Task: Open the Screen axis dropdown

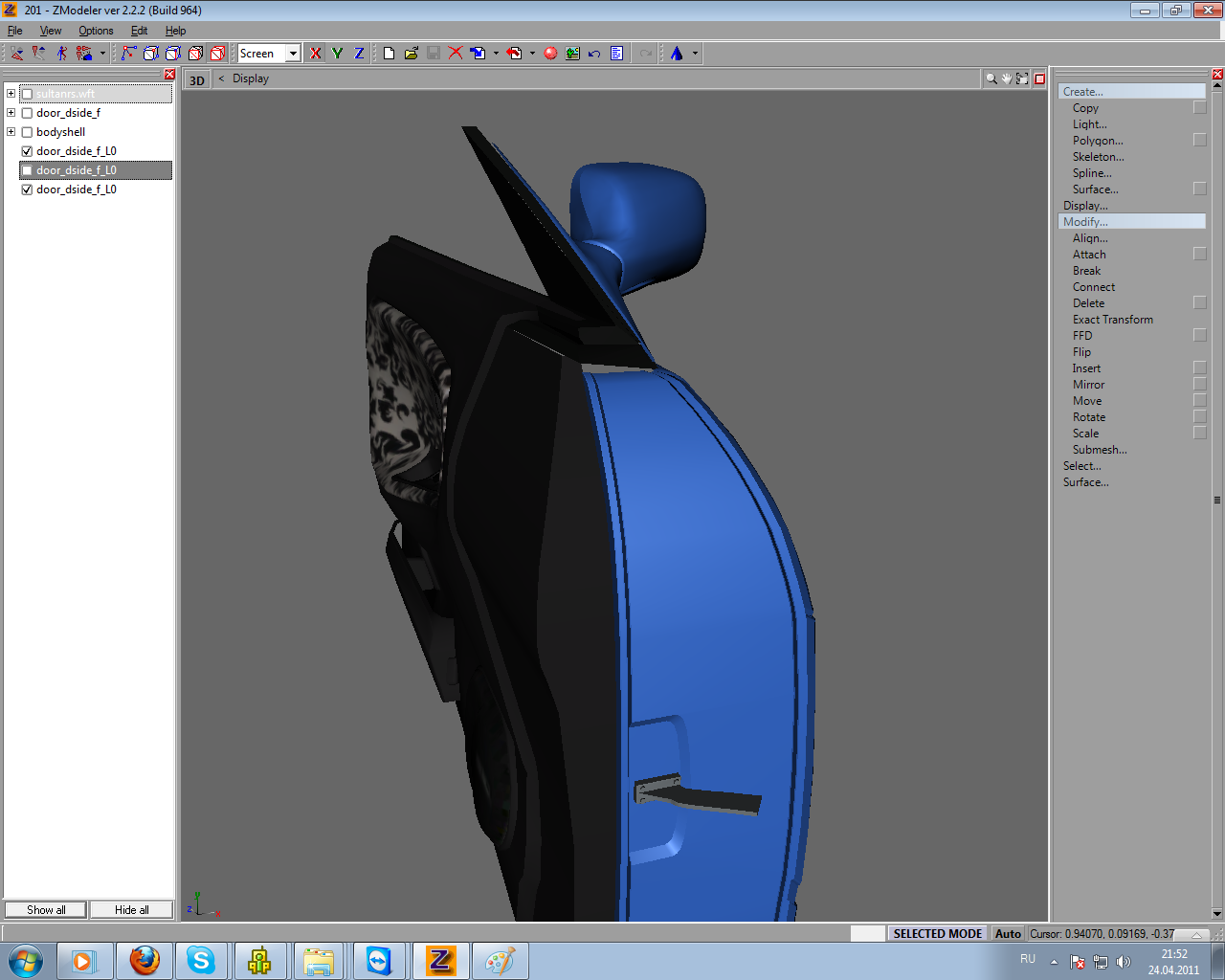Action: (293, 54)
